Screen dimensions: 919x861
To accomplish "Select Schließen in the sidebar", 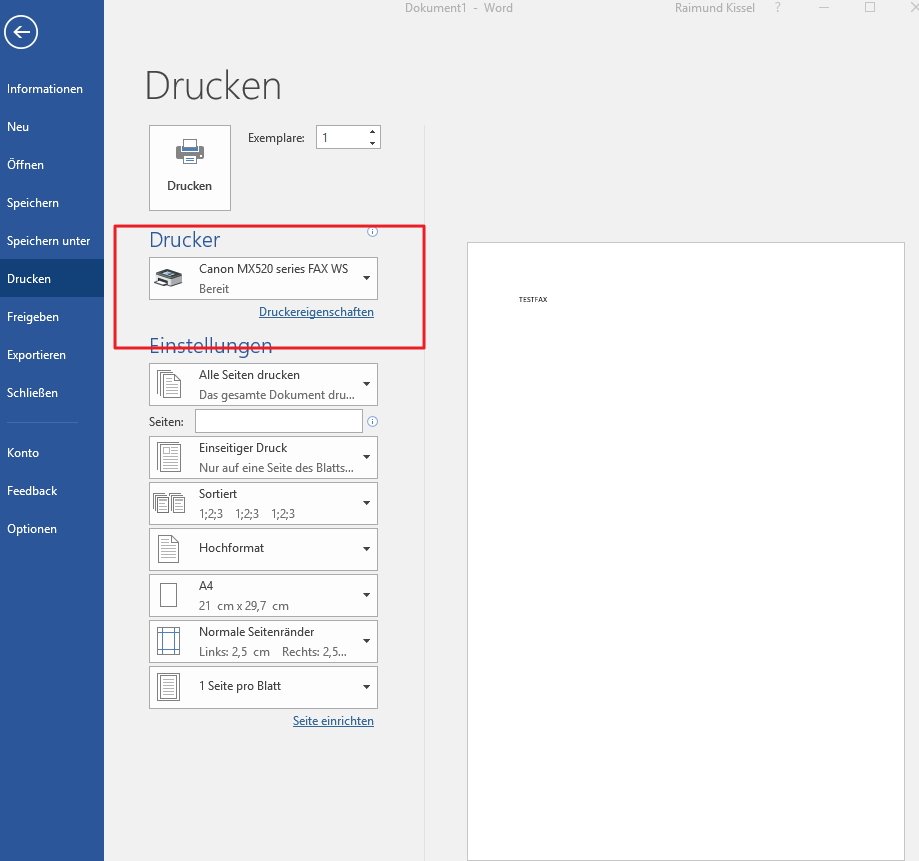I will [x=52, y=393].
